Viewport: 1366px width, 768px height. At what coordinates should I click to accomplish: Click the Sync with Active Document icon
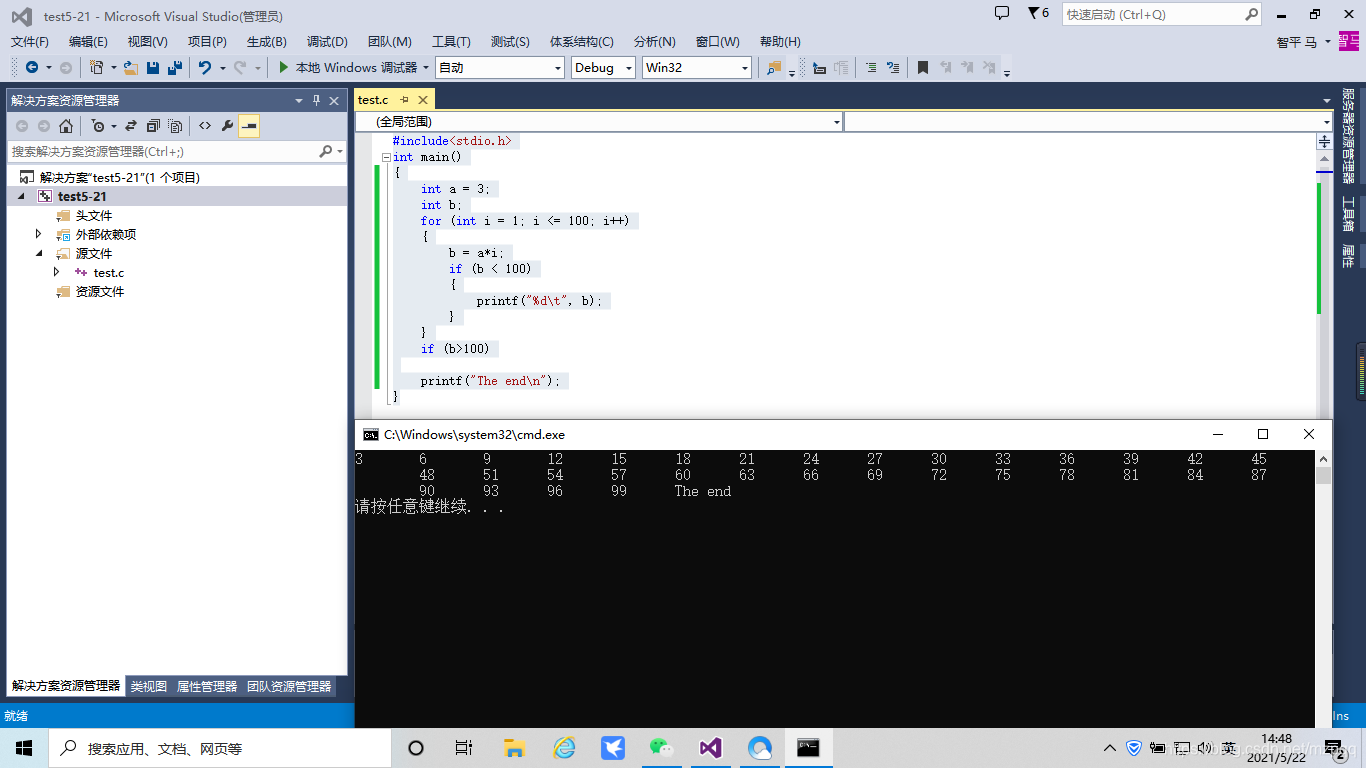(x=131, y=126)
